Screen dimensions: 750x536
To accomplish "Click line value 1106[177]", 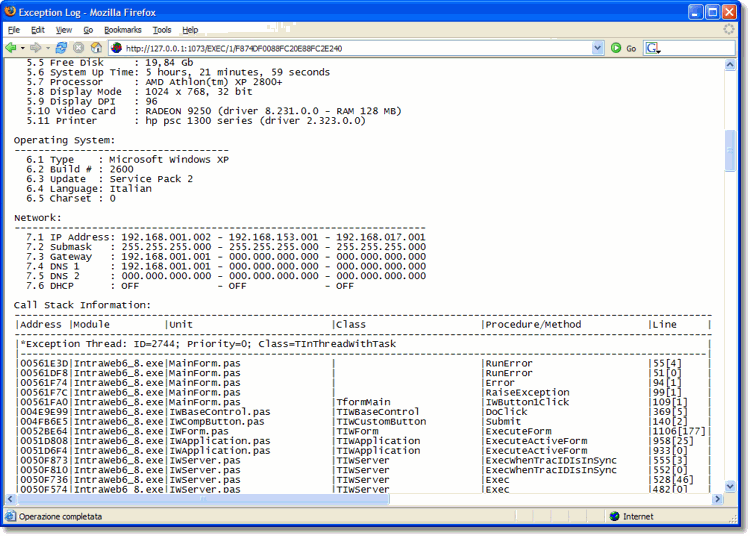I will click(x=679, y=431).
